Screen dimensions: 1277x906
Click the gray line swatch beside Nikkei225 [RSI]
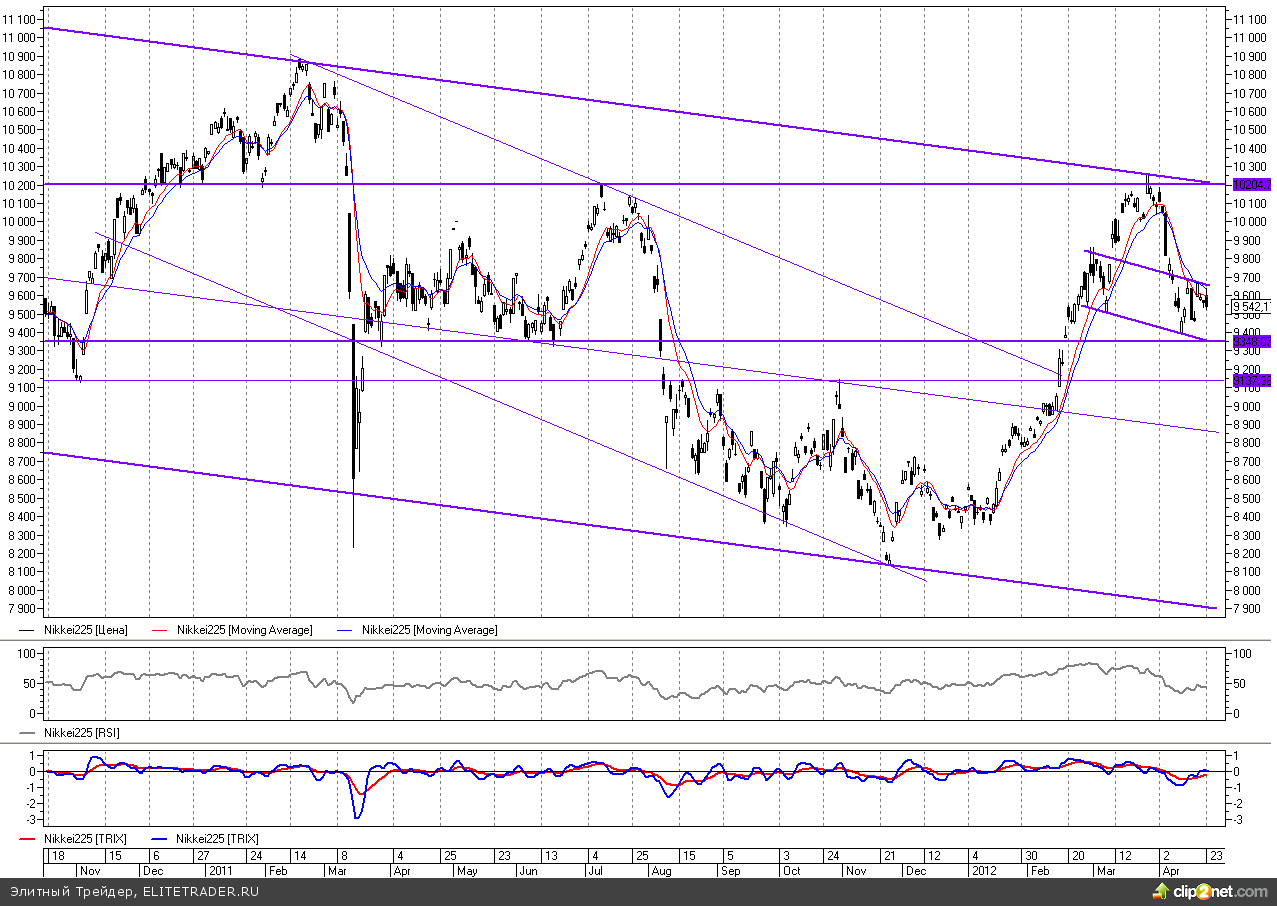[x=29, y=733]
